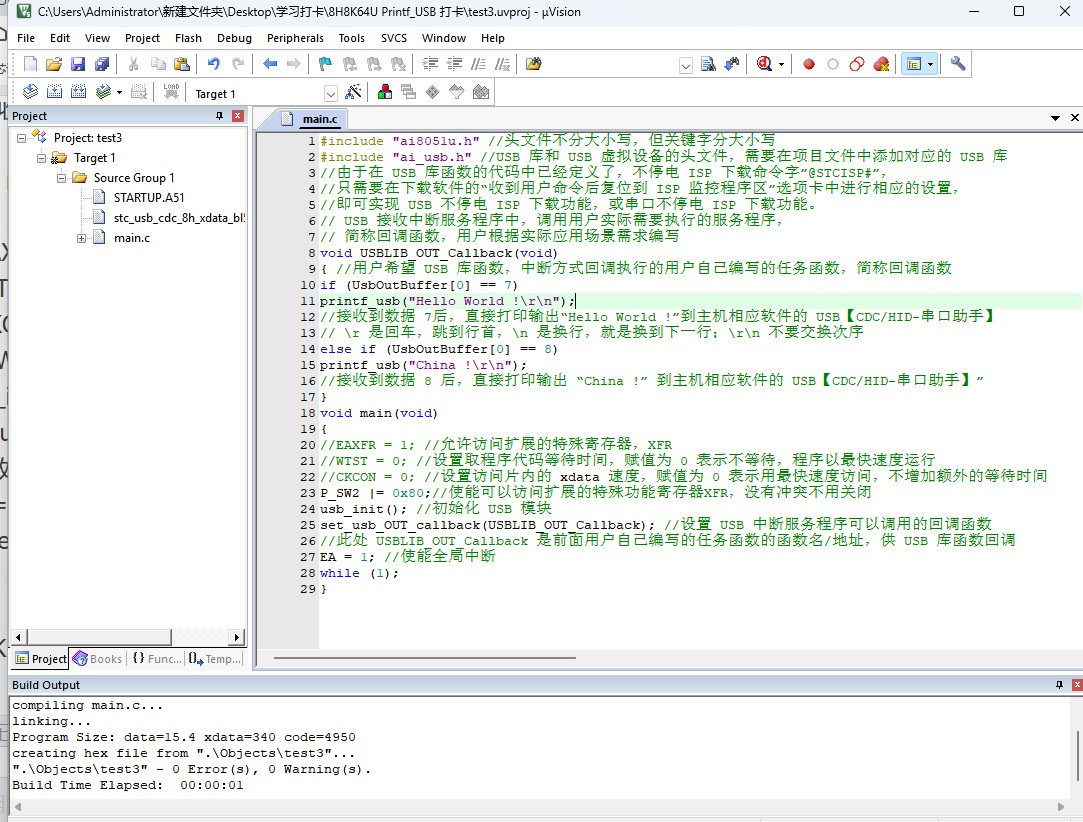
Task: Click the Build Output vertical scrollbar
Action: click(x=1077, y=757)
